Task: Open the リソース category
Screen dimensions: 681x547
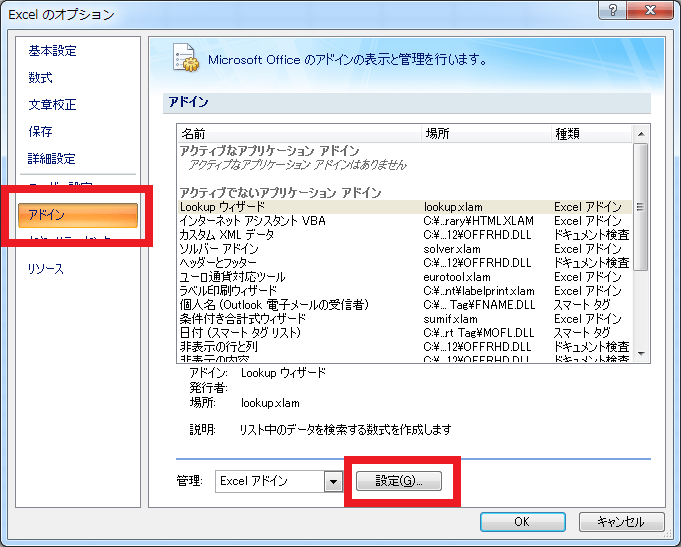Action: 45,269
